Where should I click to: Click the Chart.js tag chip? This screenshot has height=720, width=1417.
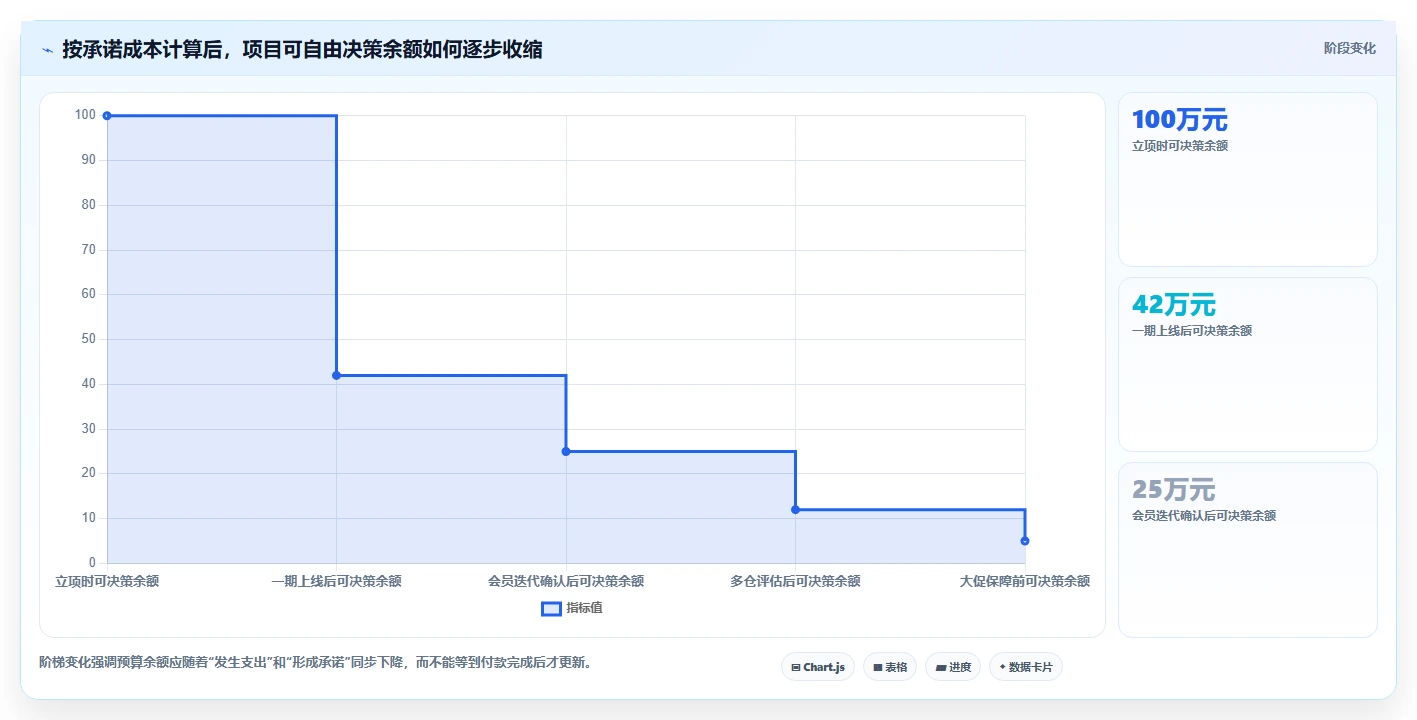click(x=818, y=667)
